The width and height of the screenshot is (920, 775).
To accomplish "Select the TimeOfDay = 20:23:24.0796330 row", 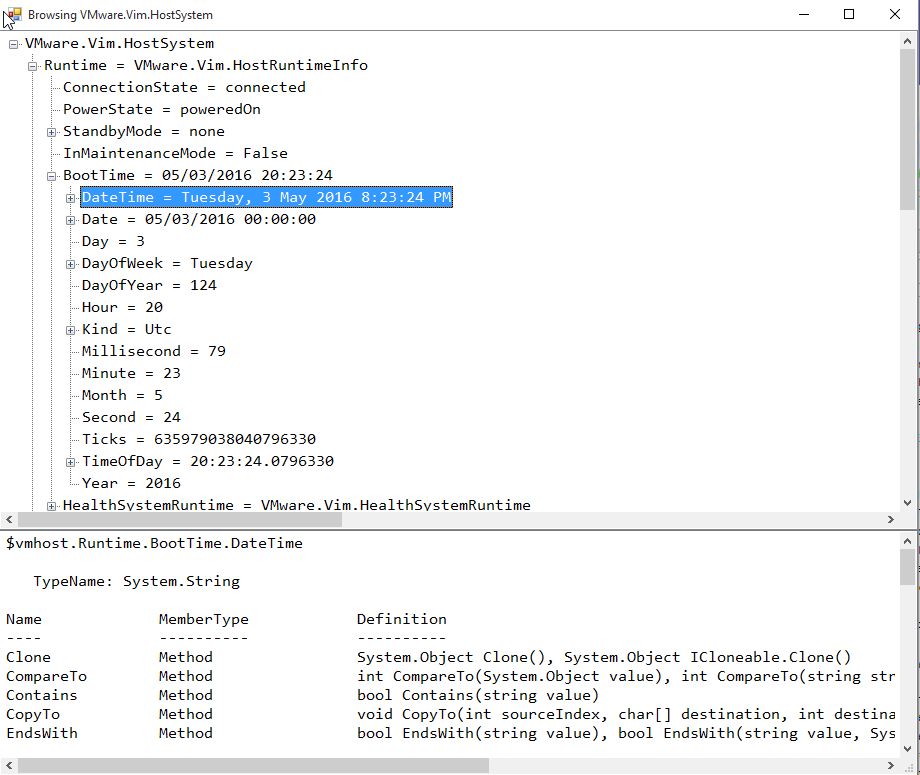I will tap(208, 461).
